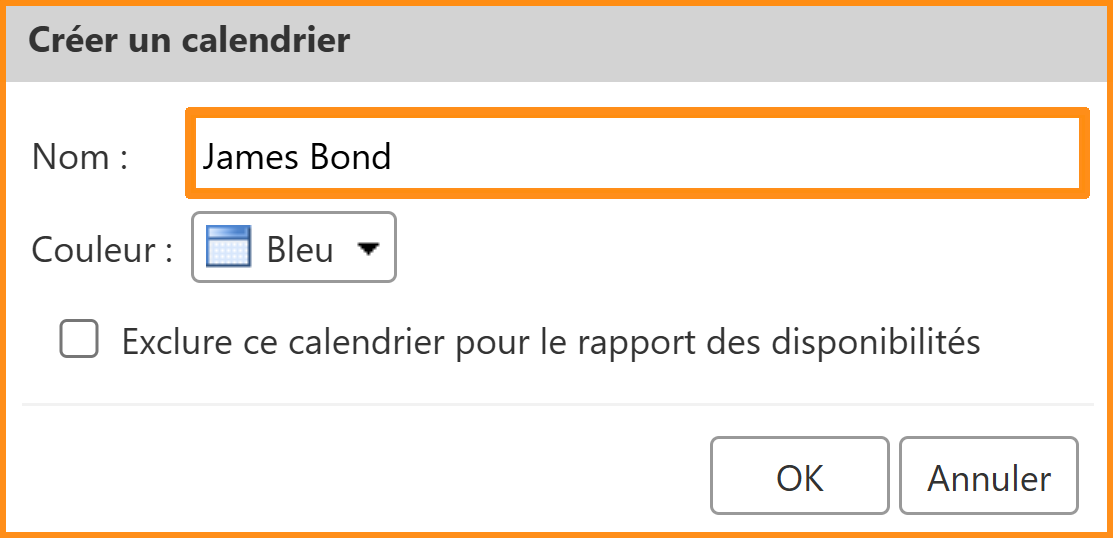Click the blue calendar icon beside Bleu
Image resolution: width=1113 pixels, height=538 pixels.
[x=228, y=248]
